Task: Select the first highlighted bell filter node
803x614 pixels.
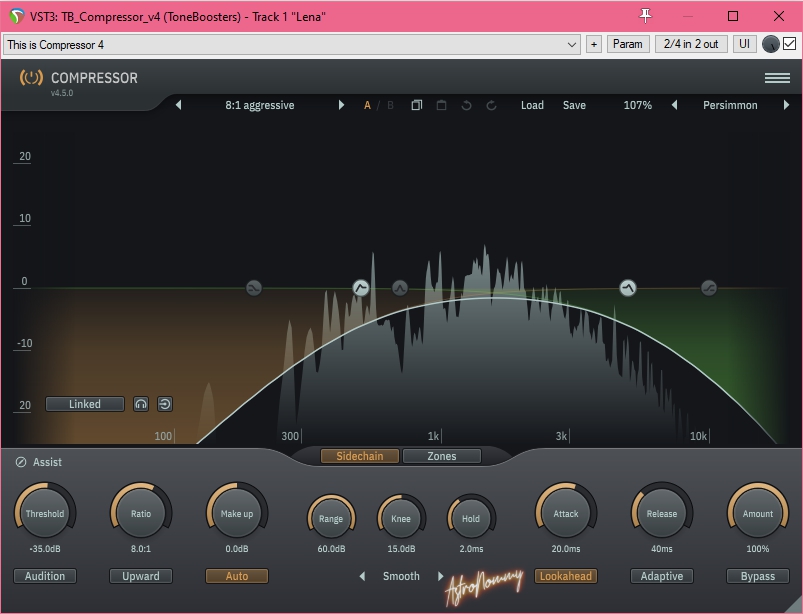Action: coord(361,288)
